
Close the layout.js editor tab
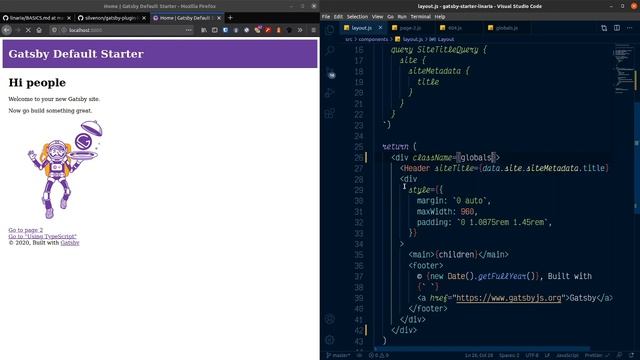click(380, 28)
